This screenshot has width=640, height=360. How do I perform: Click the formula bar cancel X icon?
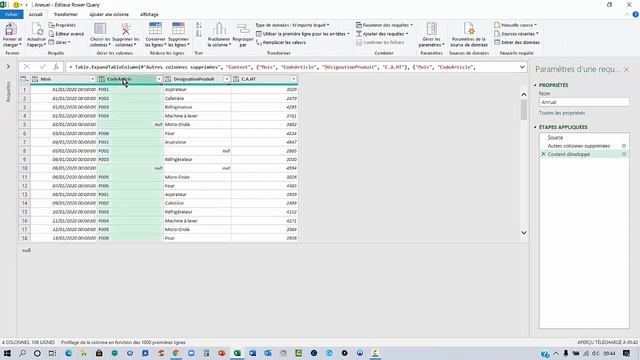pos(27,67)
